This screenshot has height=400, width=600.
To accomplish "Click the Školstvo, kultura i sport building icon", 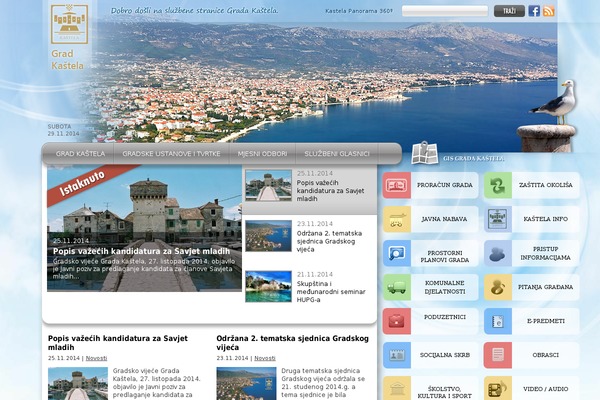I will (397, 388).
